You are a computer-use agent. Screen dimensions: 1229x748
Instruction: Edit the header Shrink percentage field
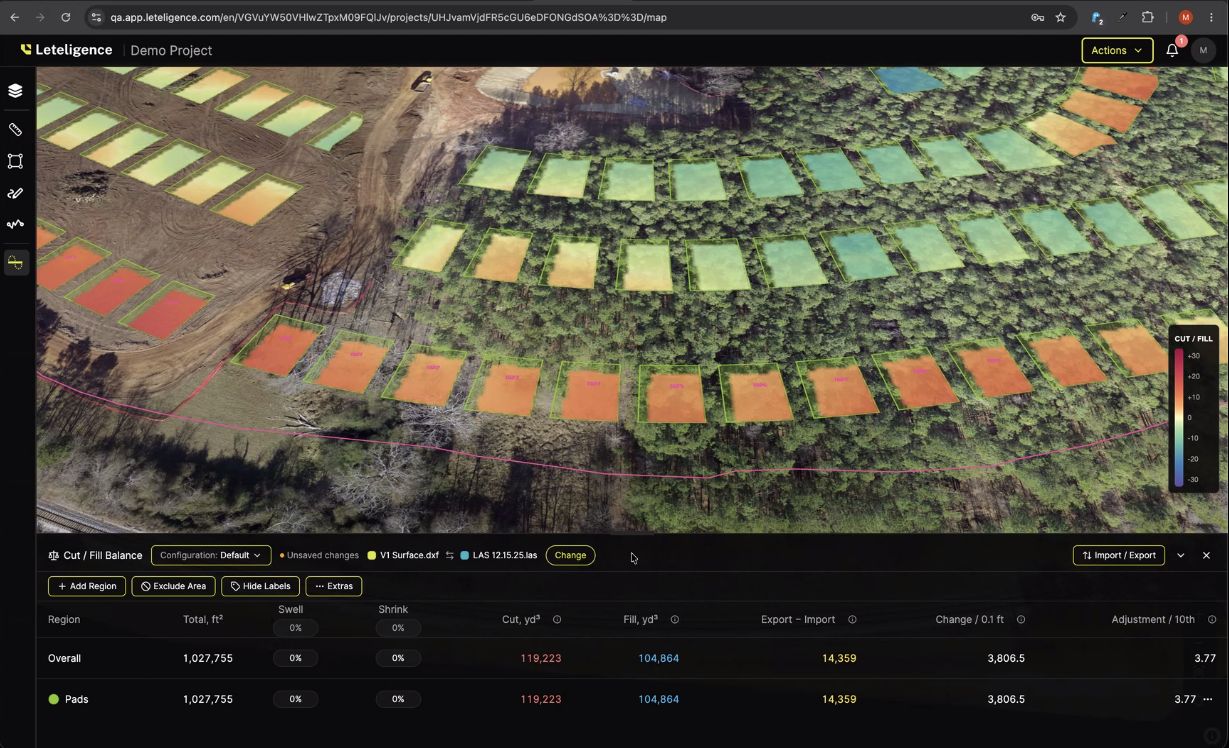pos(398,628)
